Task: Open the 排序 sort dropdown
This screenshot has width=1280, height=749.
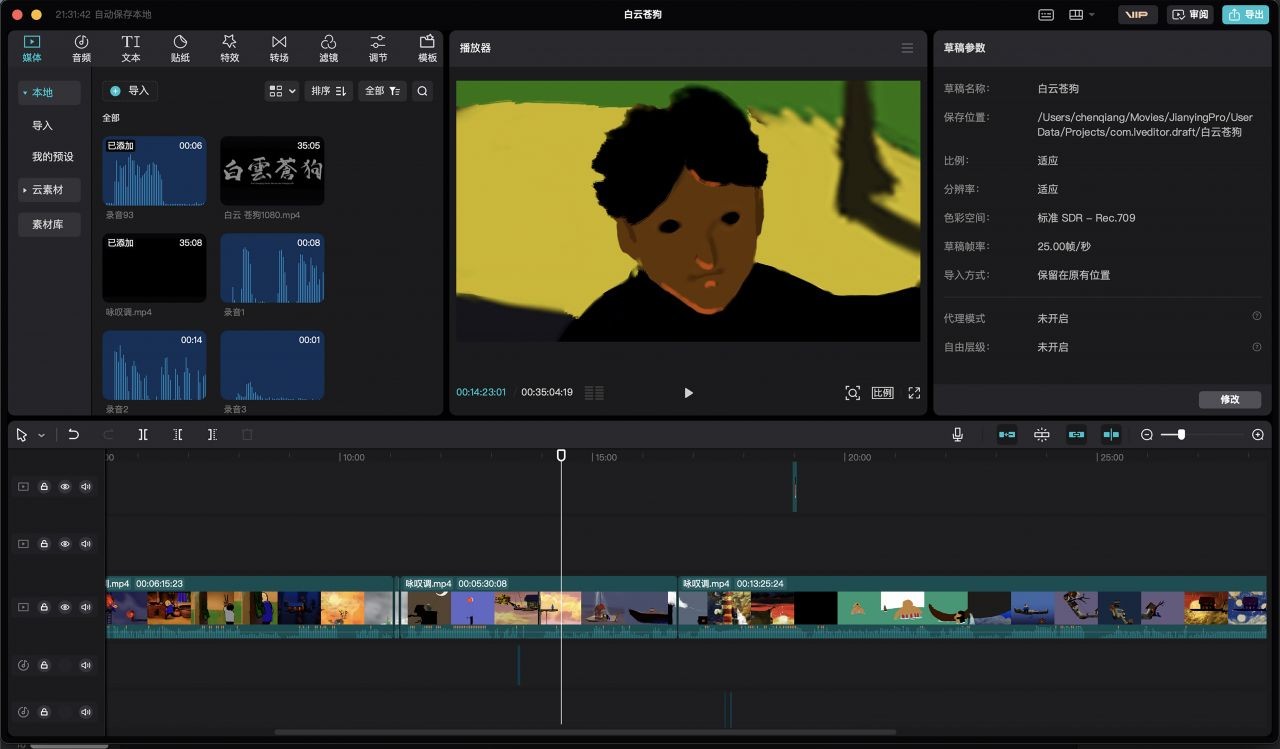Action: (x=328, y=91)
